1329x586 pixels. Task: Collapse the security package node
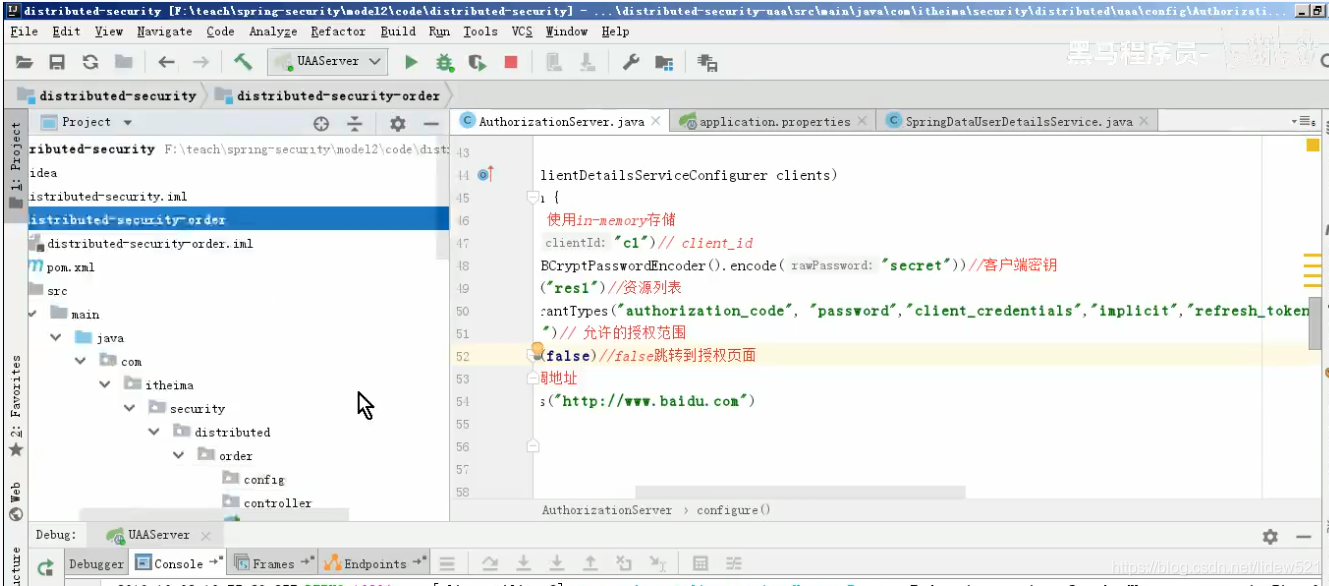coord(129,408)
